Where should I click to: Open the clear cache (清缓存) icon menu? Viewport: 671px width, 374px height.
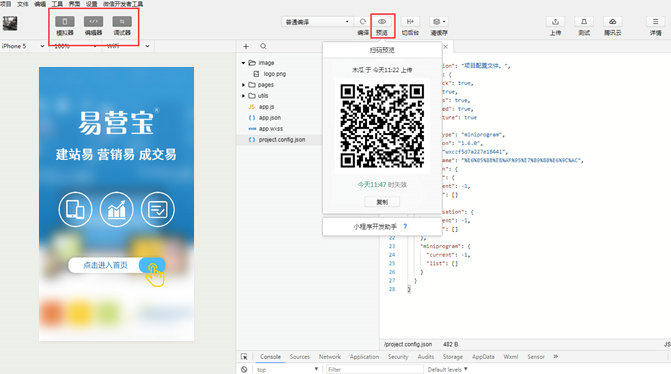click(439, 21)
